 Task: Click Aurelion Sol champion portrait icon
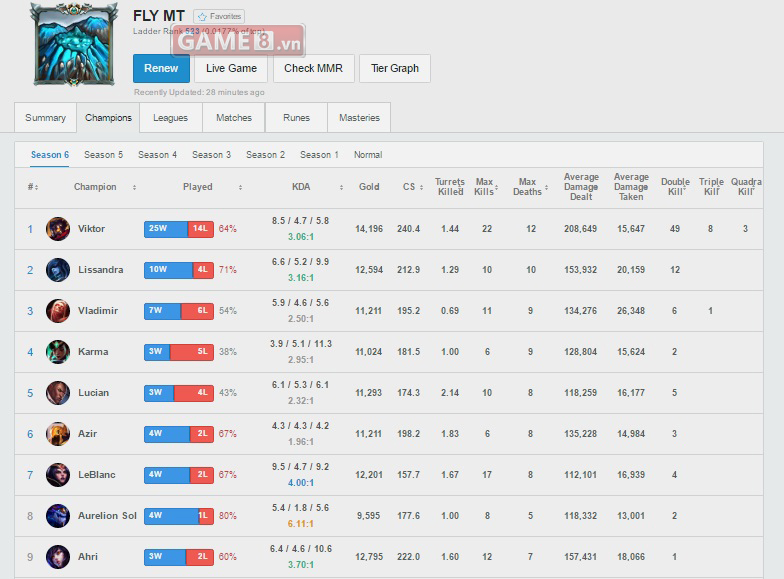58,516
